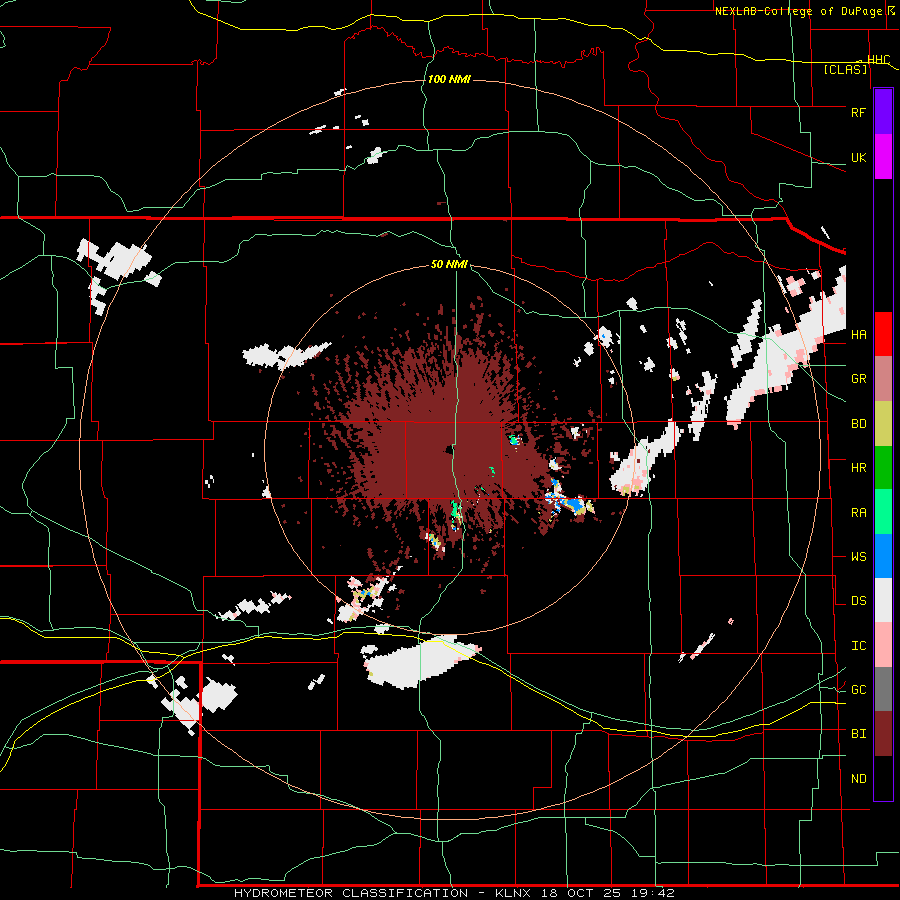Click the 'WS' legend label
The image size is (900, 900).
click(x=858, y=557)
